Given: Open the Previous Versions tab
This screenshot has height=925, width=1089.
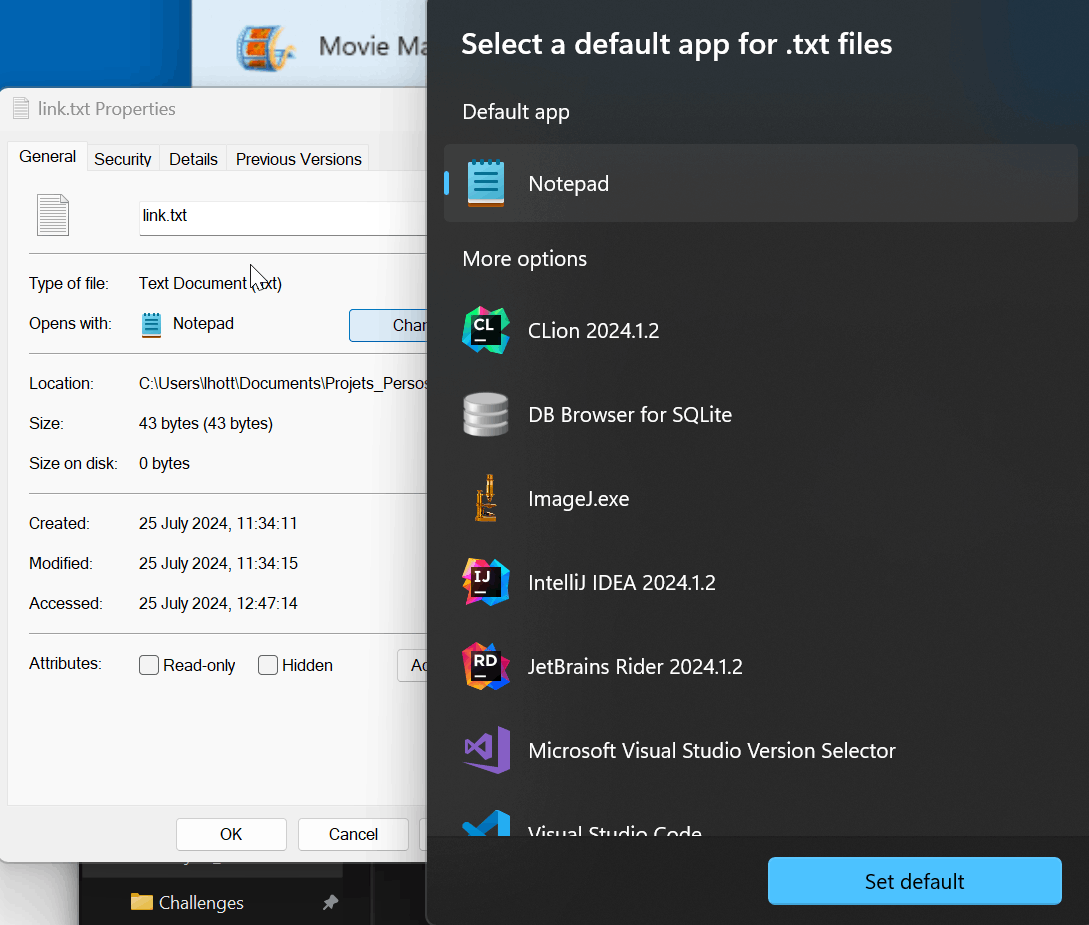Looking at the screenshot, I should (x=299, y=159).
